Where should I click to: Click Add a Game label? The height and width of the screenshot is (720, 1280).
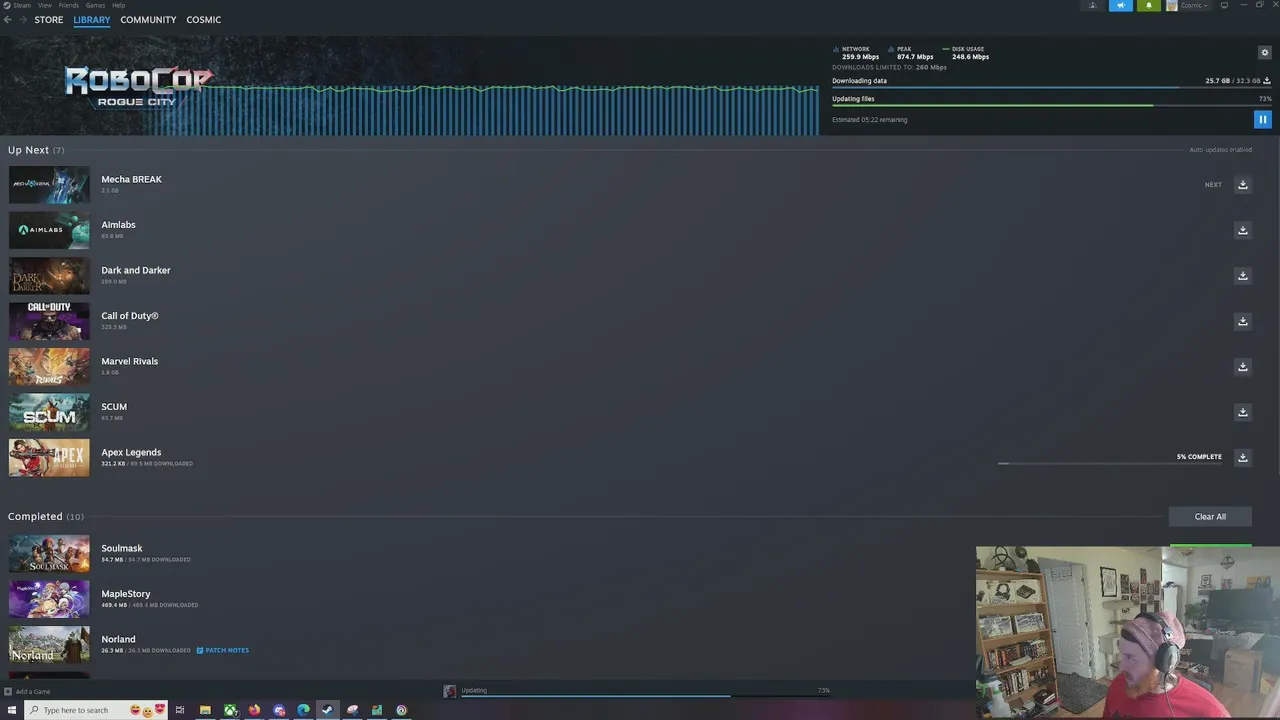pos(33,691)
